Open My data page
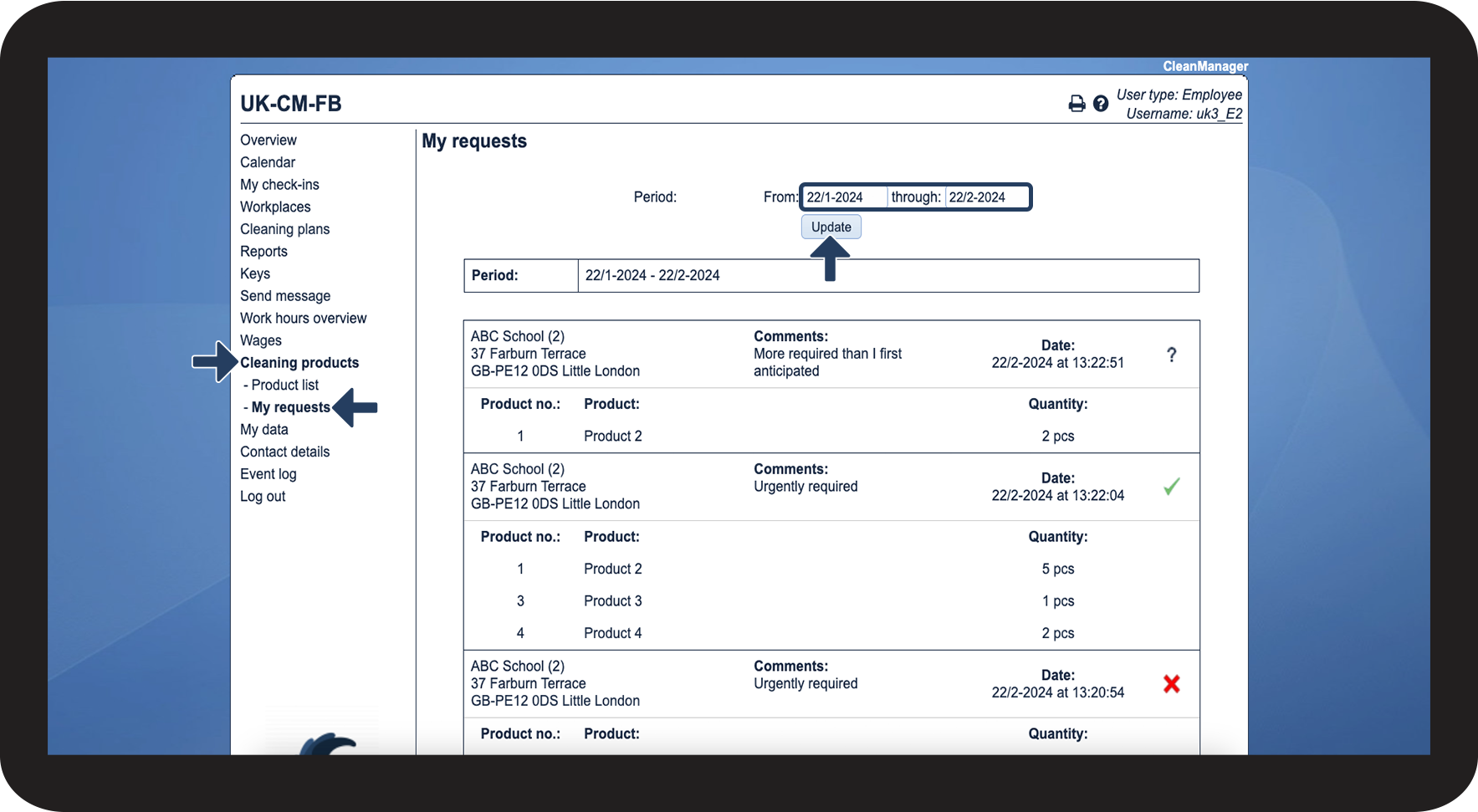1478x812 pixels. [264, 430]
